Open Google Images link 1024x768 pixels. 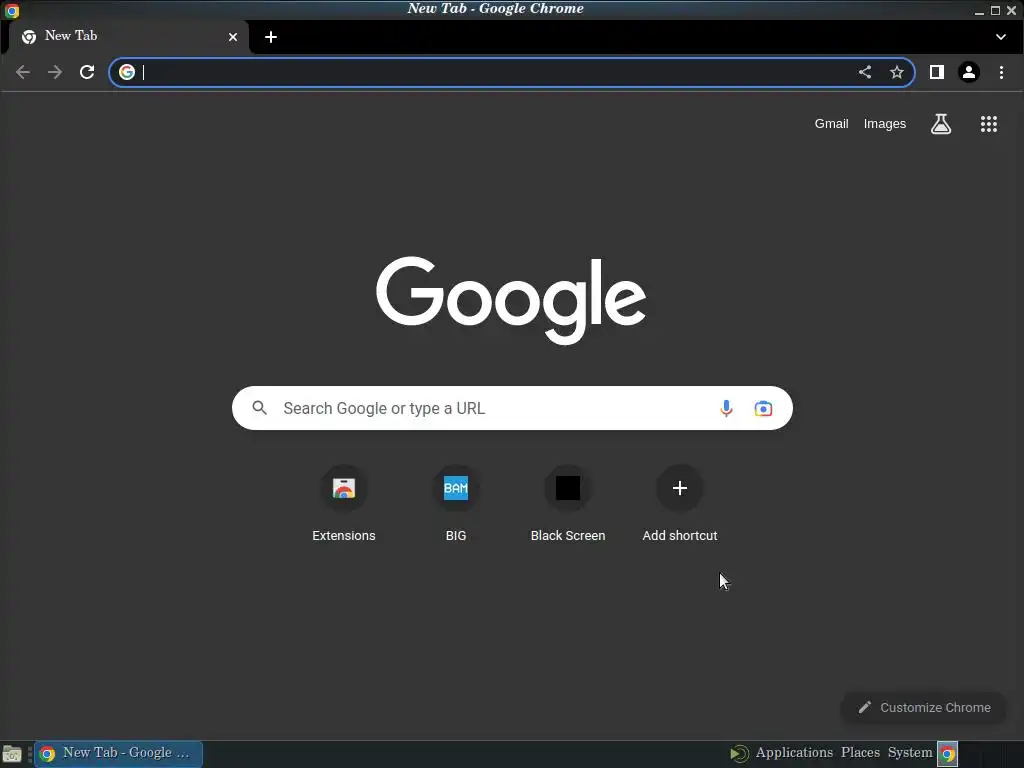884,123
